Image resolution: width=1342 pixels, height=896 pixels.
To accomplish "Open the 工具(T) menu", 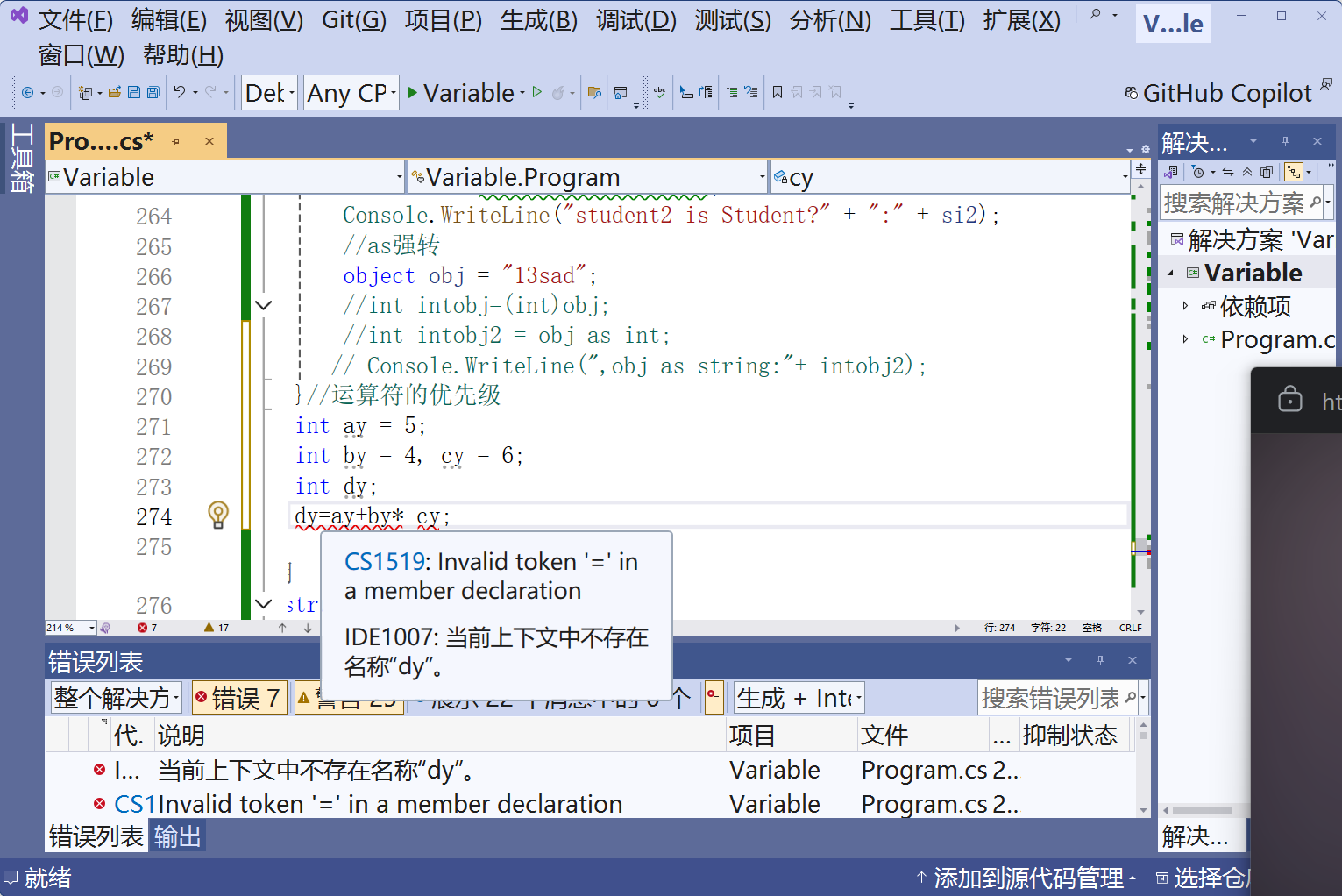I will [x=927, y=20].
